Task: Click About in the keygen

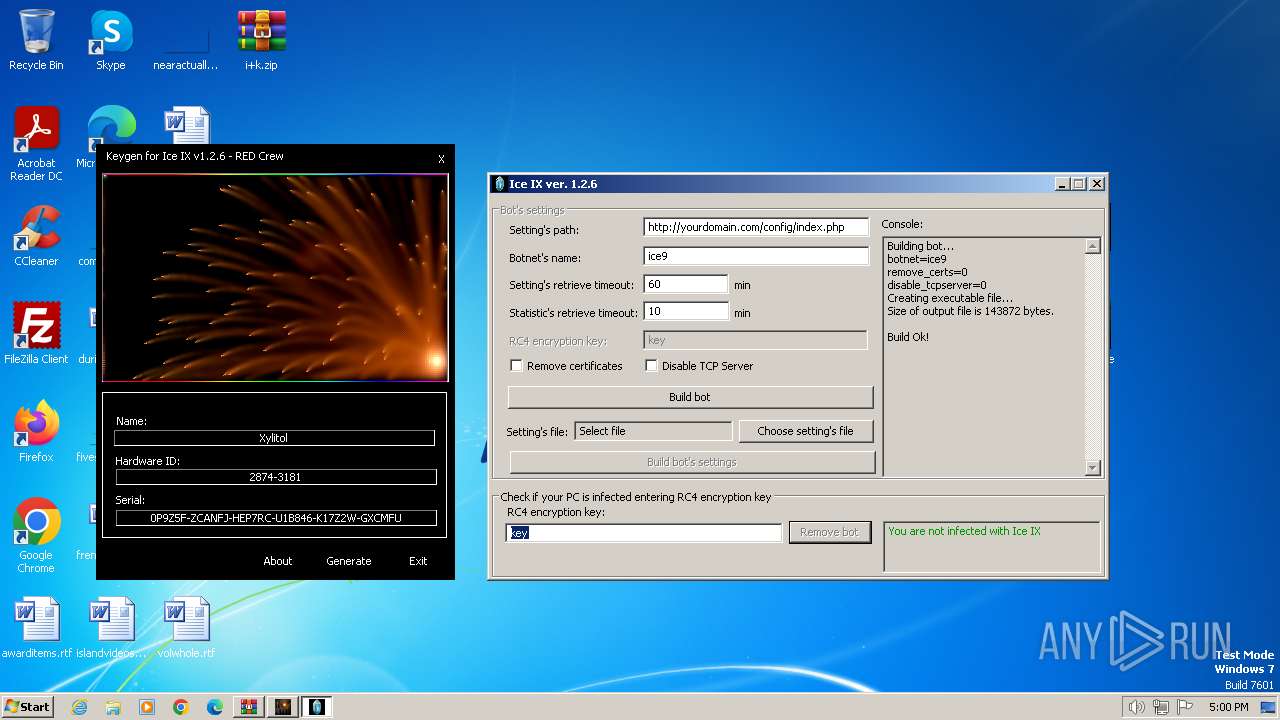Action: point(278,561)
